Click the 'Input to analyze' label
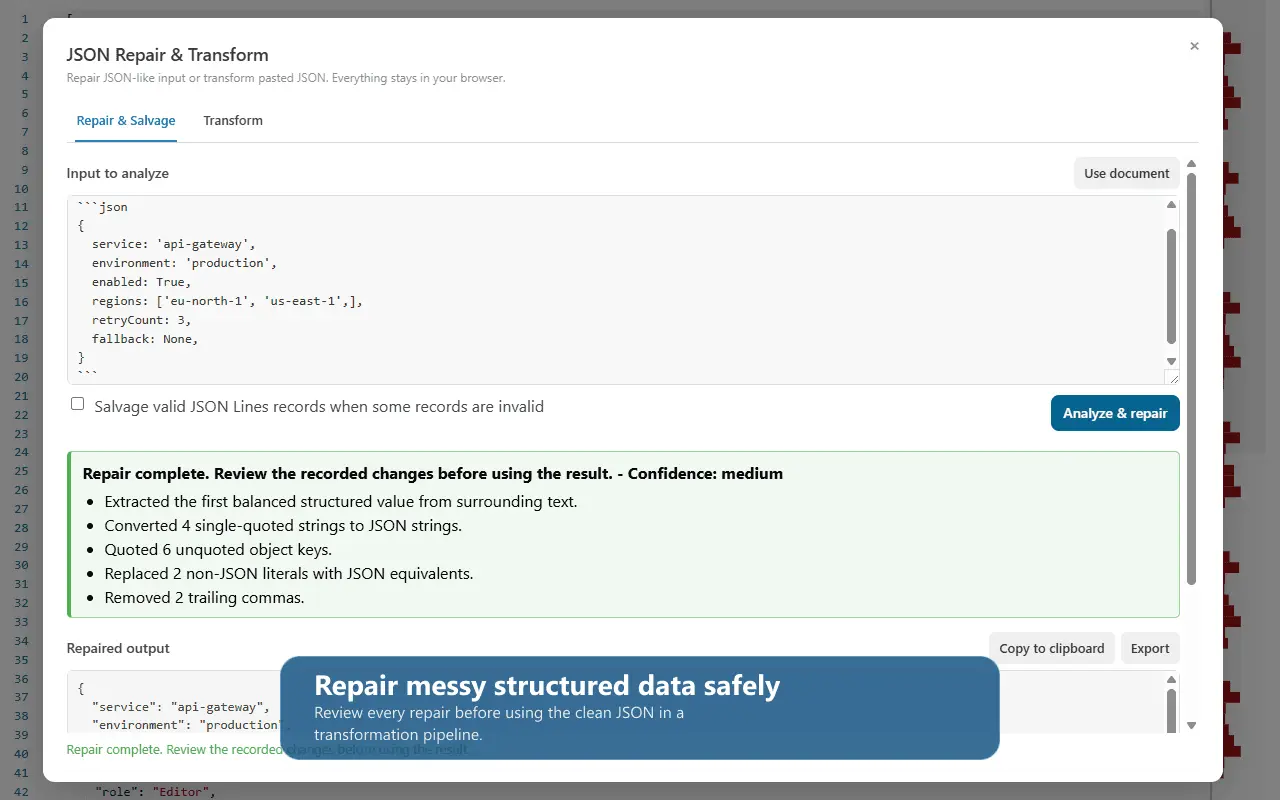1280x800 pixels. (118, 173)
